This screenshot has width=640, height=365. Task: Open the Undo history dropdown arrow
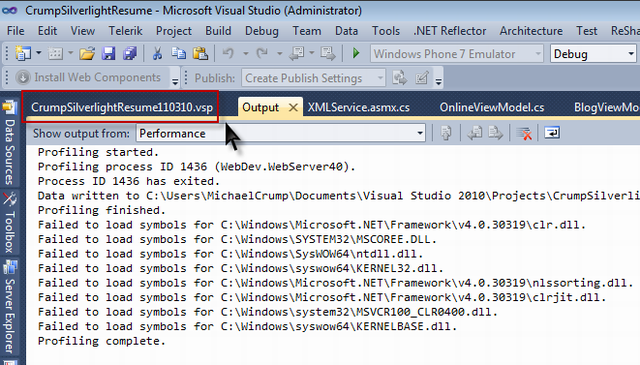[x=245, y=53]
